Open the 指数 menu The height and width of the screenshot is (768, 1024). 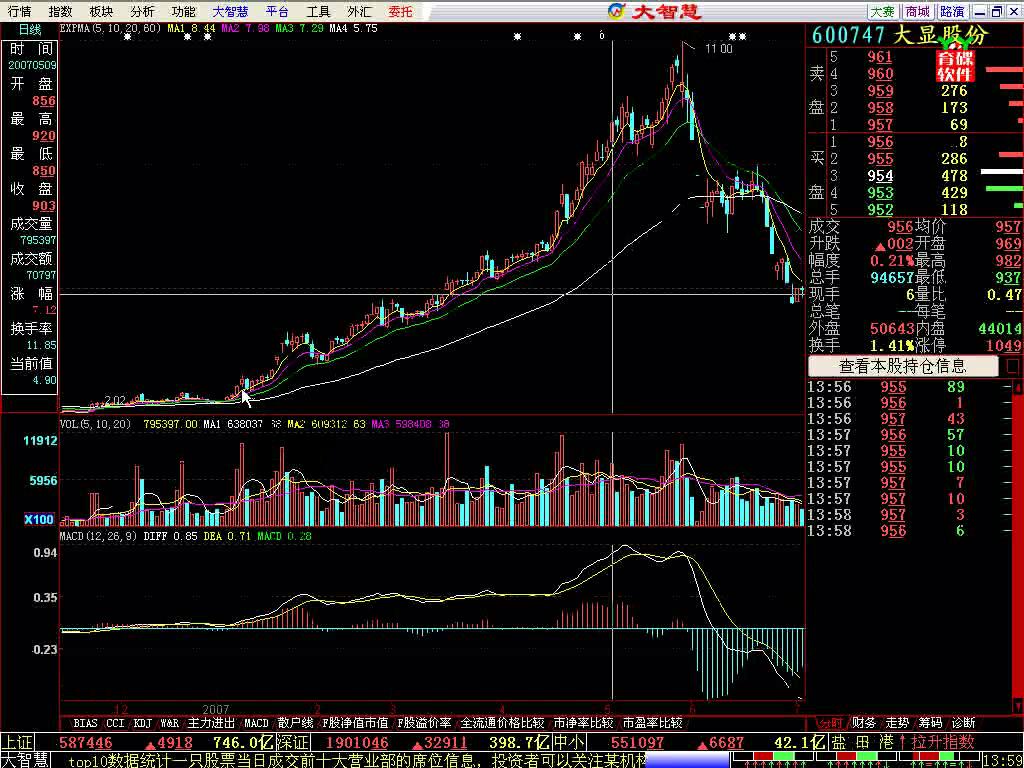click(x=60, y=11)
